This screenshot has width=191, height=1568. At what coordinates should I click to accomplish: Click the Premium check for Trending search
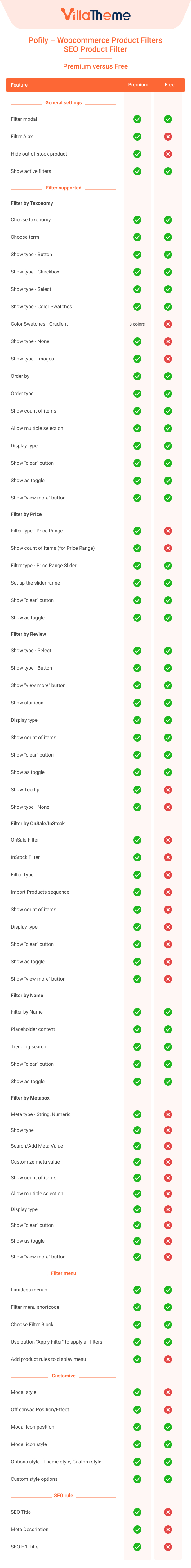coord(137,1047)
